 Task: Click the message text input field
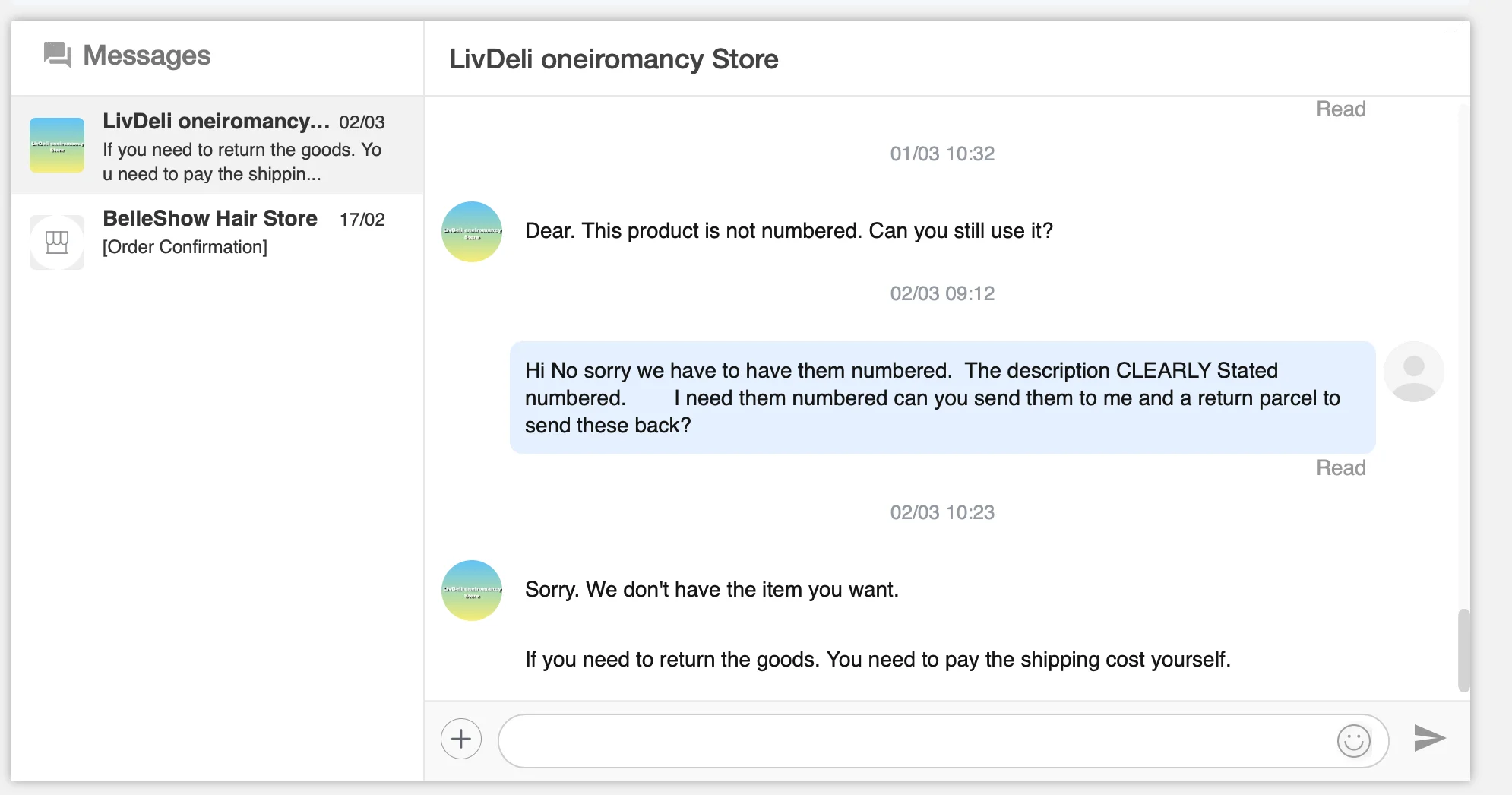click(x=912, y=740)
